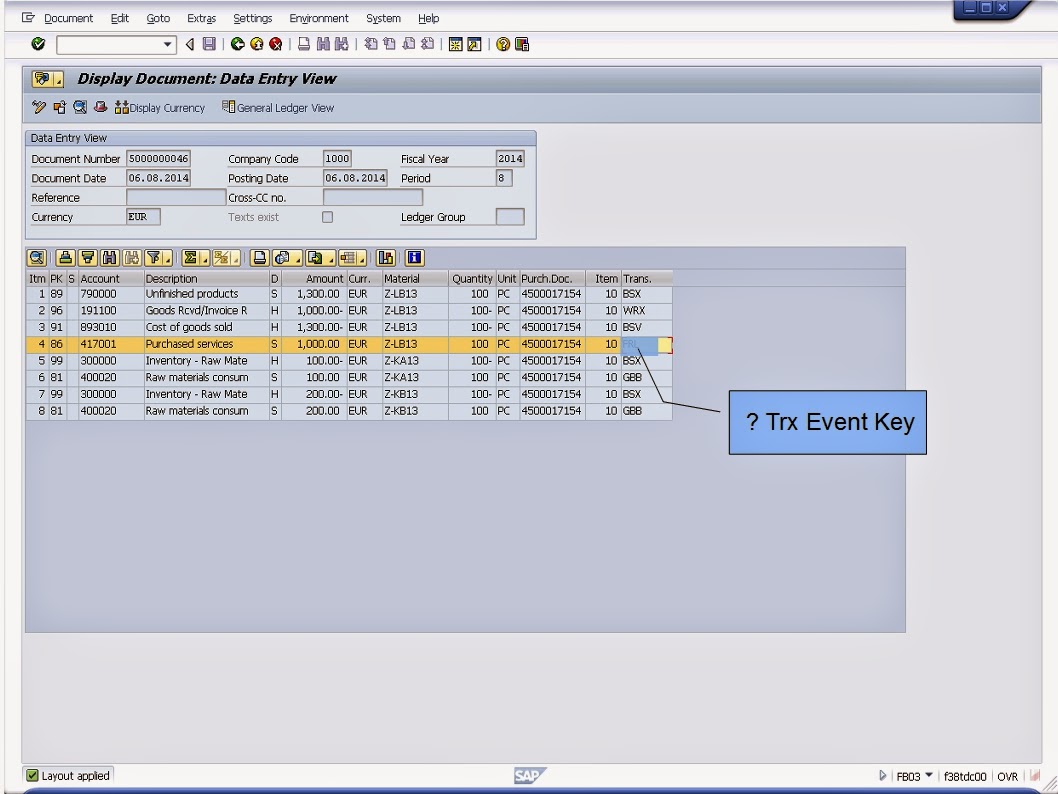Image resolution: width=1058 pixels, height=794 pixels.
Task: Click the green Continue checkmark icon
Action: [x=36, y=43]
